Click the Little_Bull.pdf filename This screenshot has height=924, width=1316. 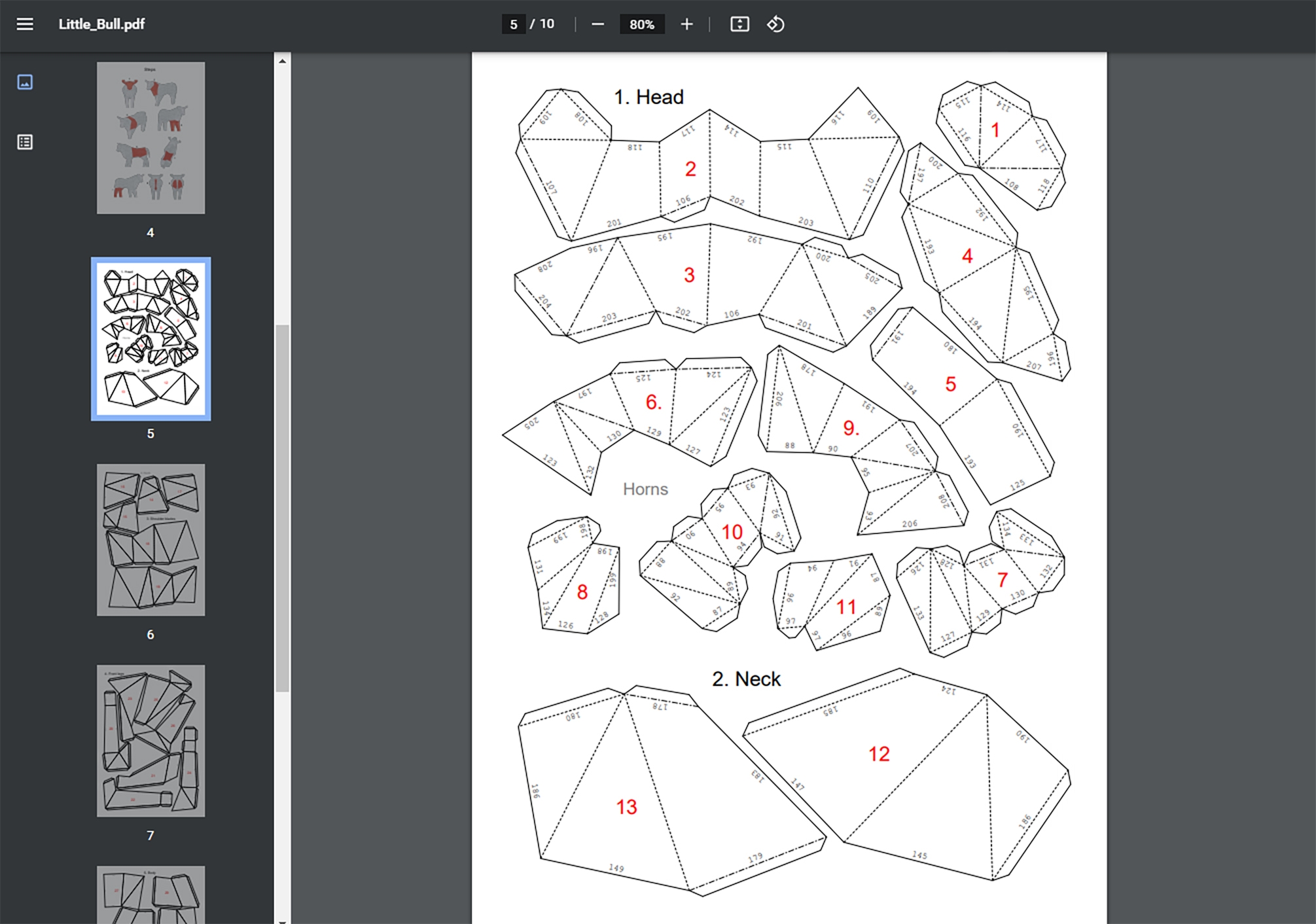click(x=101, y=24)
